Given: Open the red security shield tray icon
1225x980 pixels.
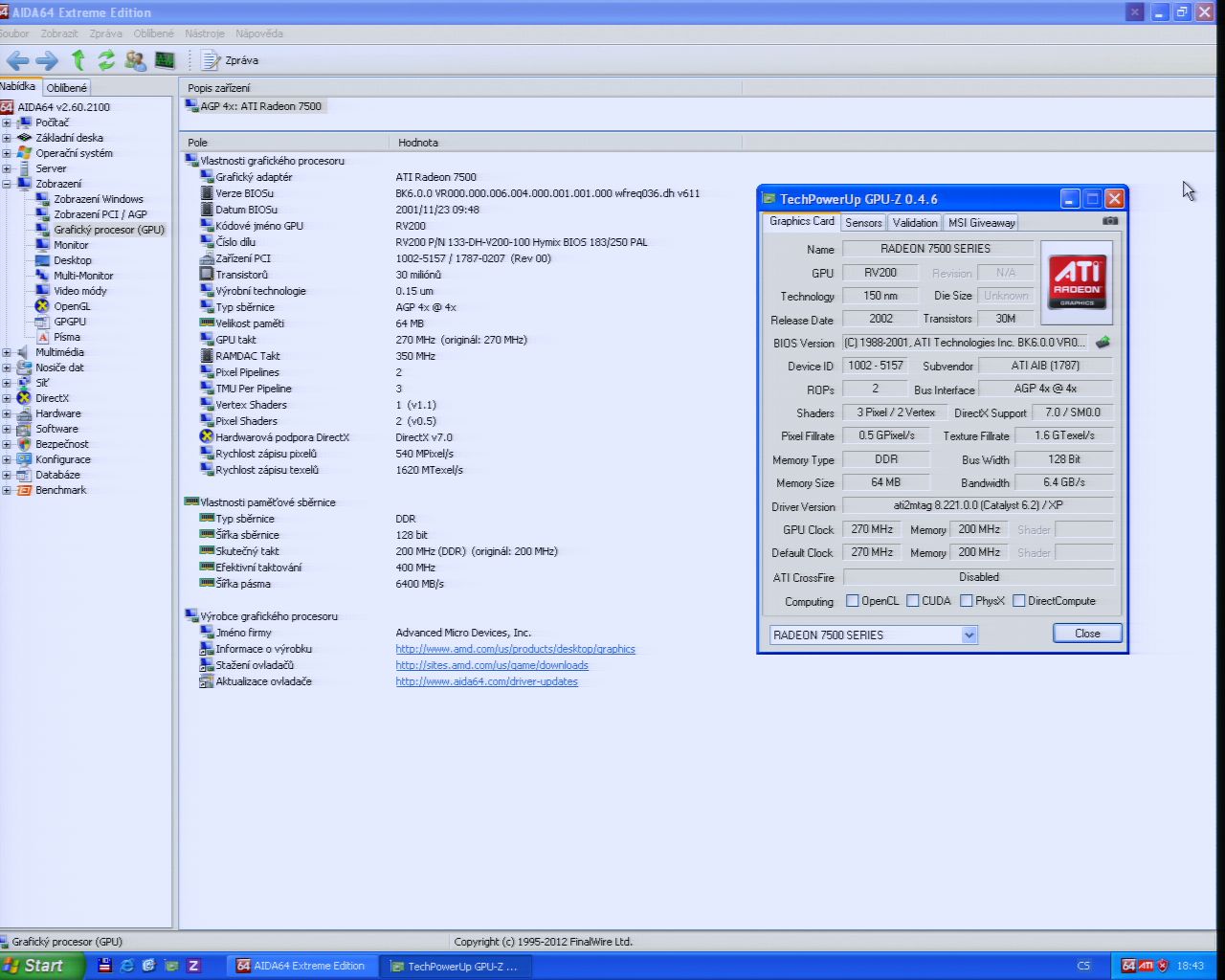Looking at the screenshot, I should (x=1163, y=966).
